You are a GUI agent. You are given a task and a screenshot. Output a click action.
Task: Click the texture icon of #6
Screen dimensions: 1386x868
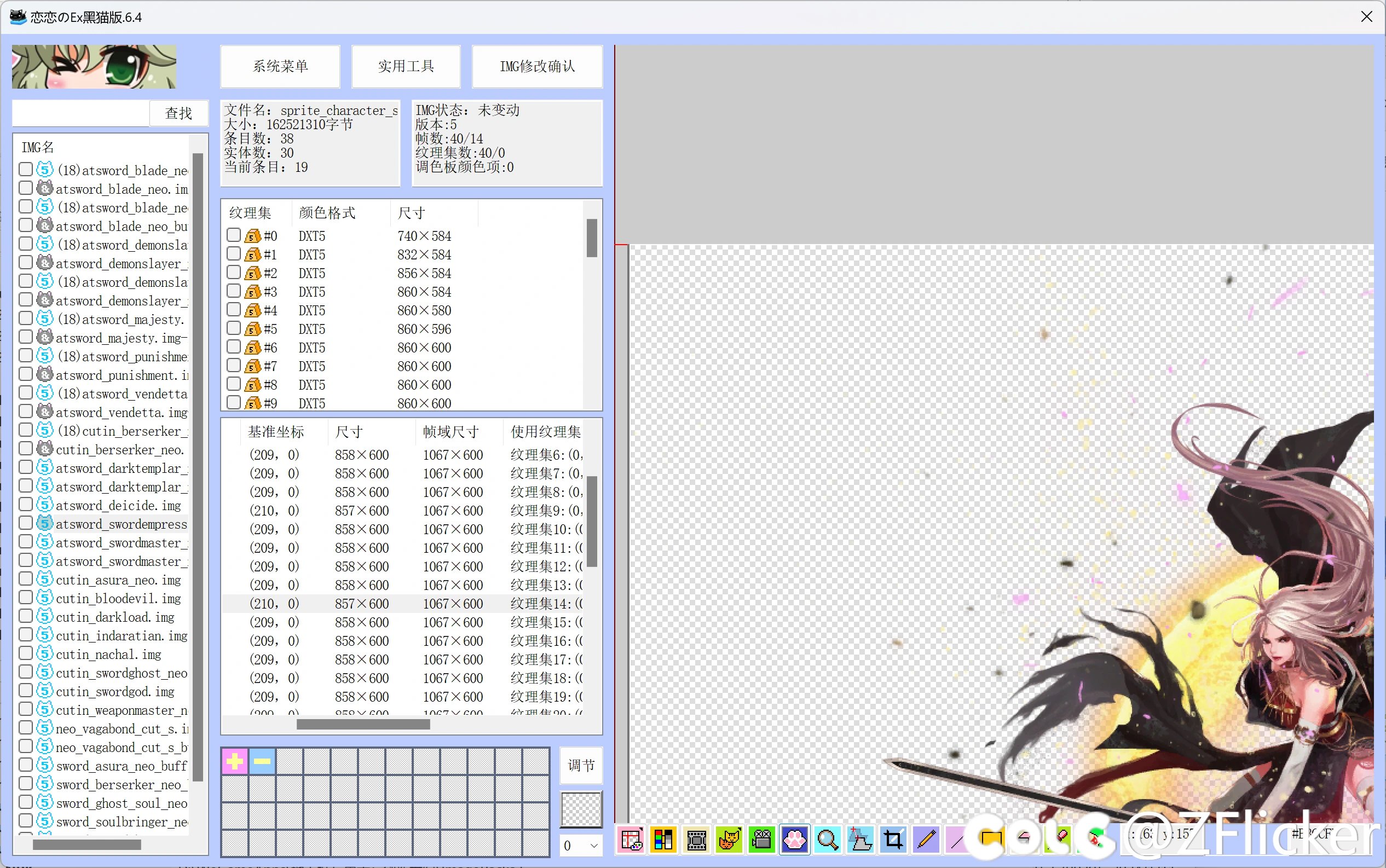tap(253, 348)
